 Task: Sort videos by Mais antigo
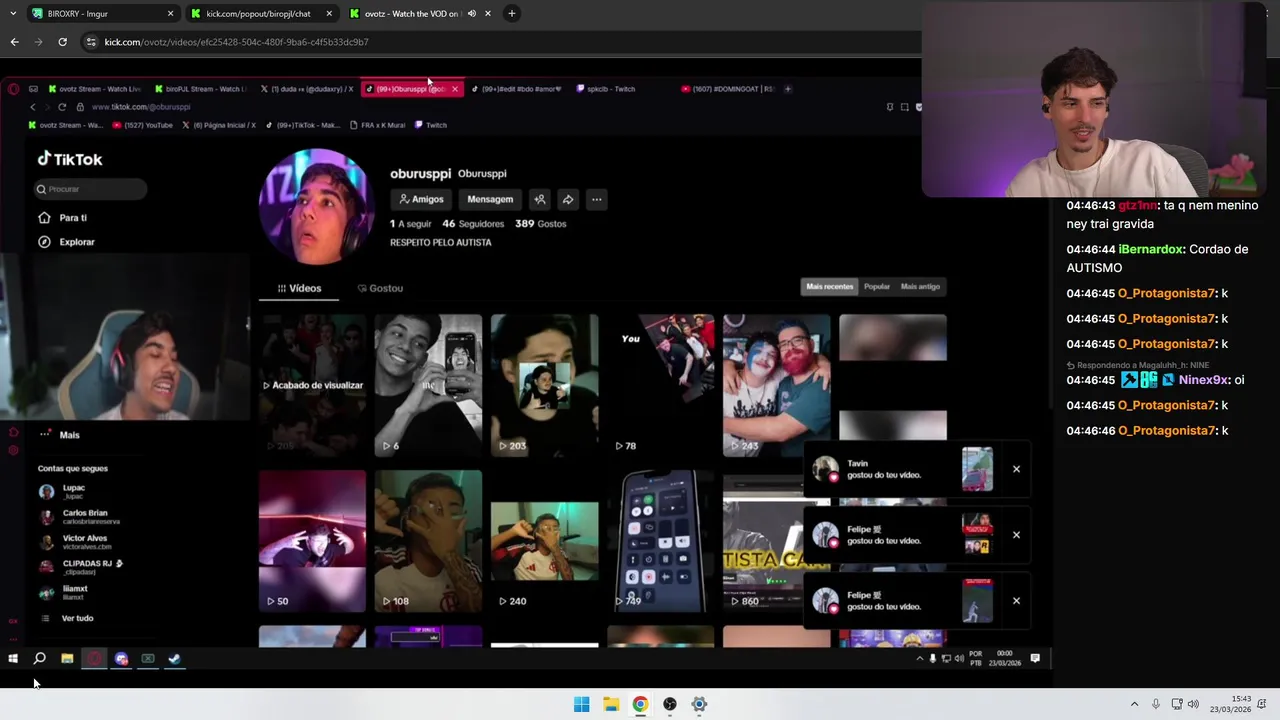(920, 287)
